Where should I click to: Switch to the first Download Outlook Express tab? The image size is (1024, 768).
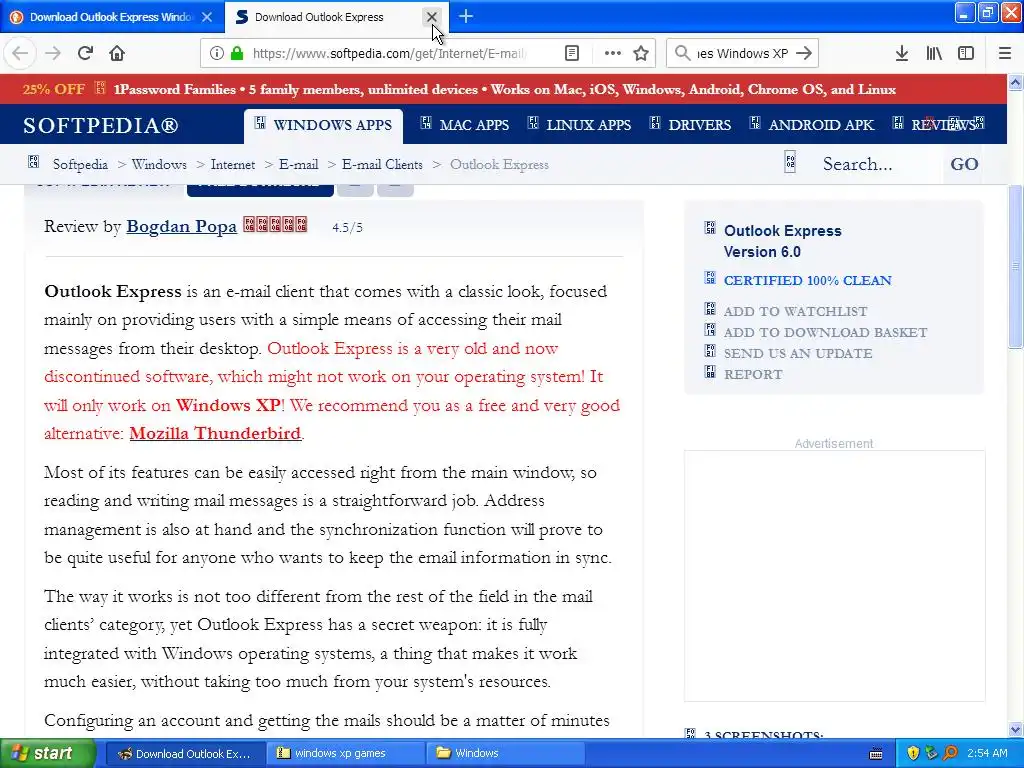click(x=112, y=17)
